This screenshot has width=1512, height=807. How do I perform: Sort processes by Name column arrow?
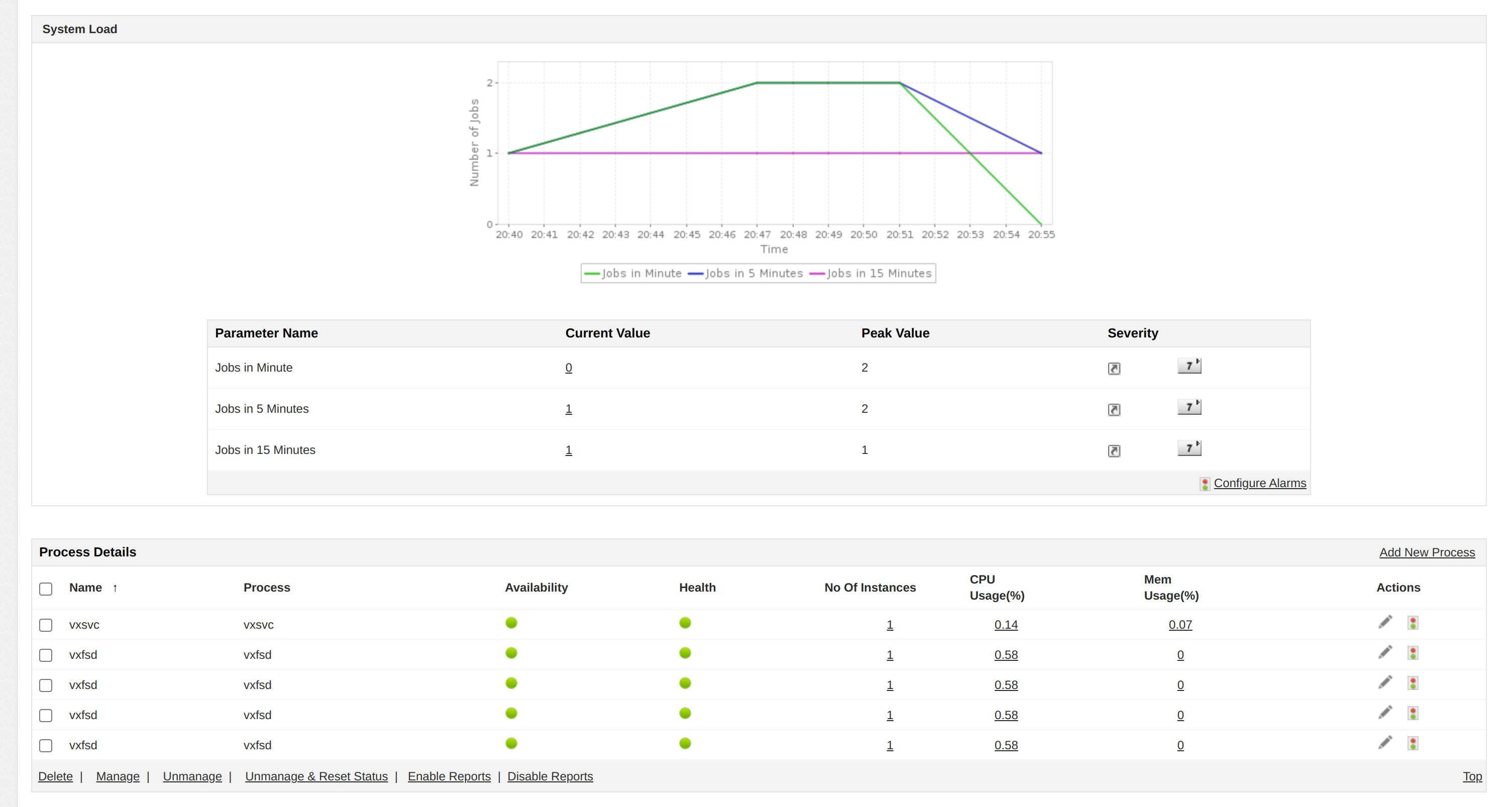115,588
